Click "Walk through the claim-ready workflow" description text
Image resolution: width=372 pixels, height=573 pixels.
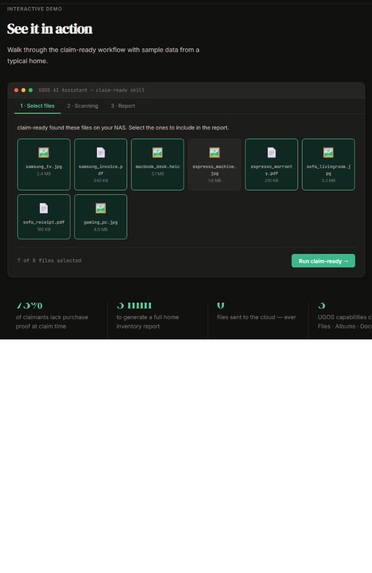(x=103, y=55)
